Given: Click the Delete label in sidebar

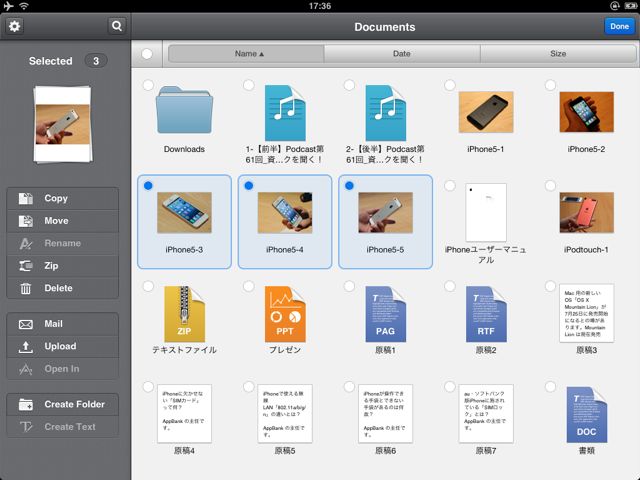Looking at the screenshot, I should 58,288.
